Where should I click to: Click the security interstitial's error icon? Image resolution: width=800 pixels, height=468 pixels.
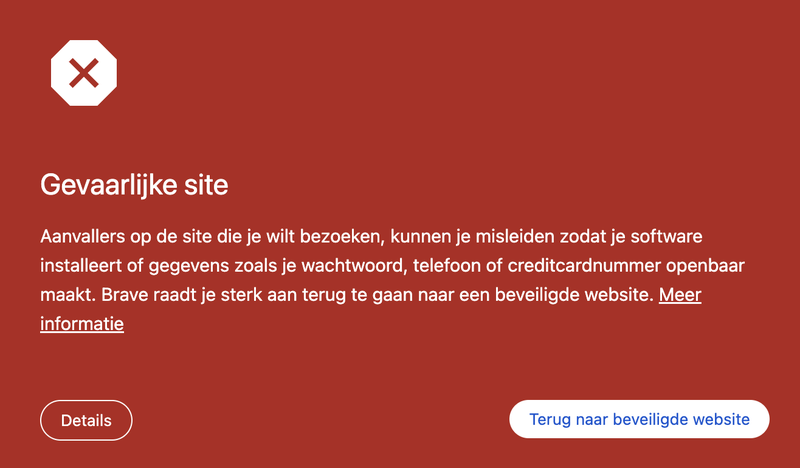point(84,73)
